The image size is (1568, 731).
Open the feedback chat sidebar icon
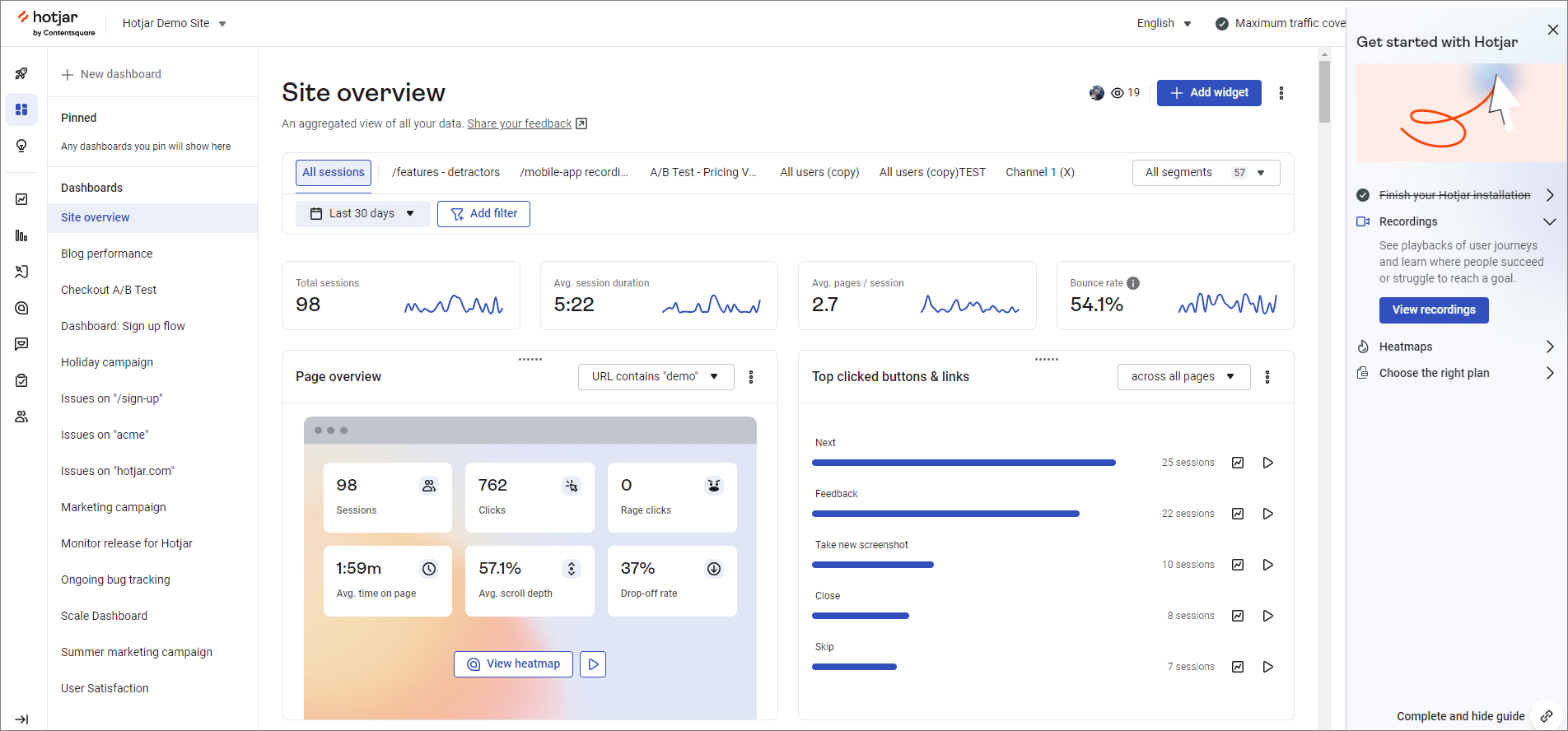click(21, 344)
